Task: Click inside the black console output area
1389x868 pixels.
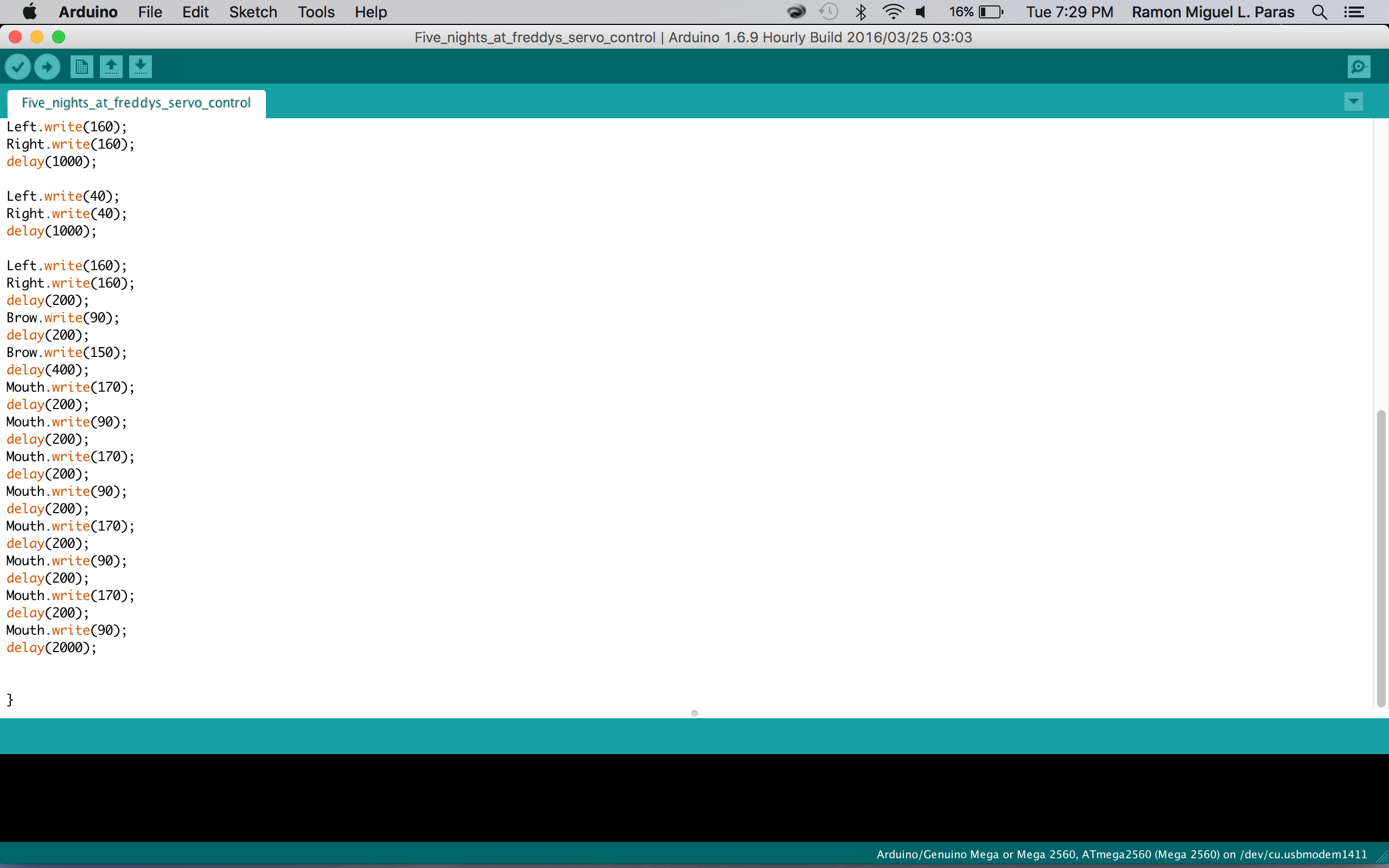Action: pyautogui.click(x=694, y=798)
